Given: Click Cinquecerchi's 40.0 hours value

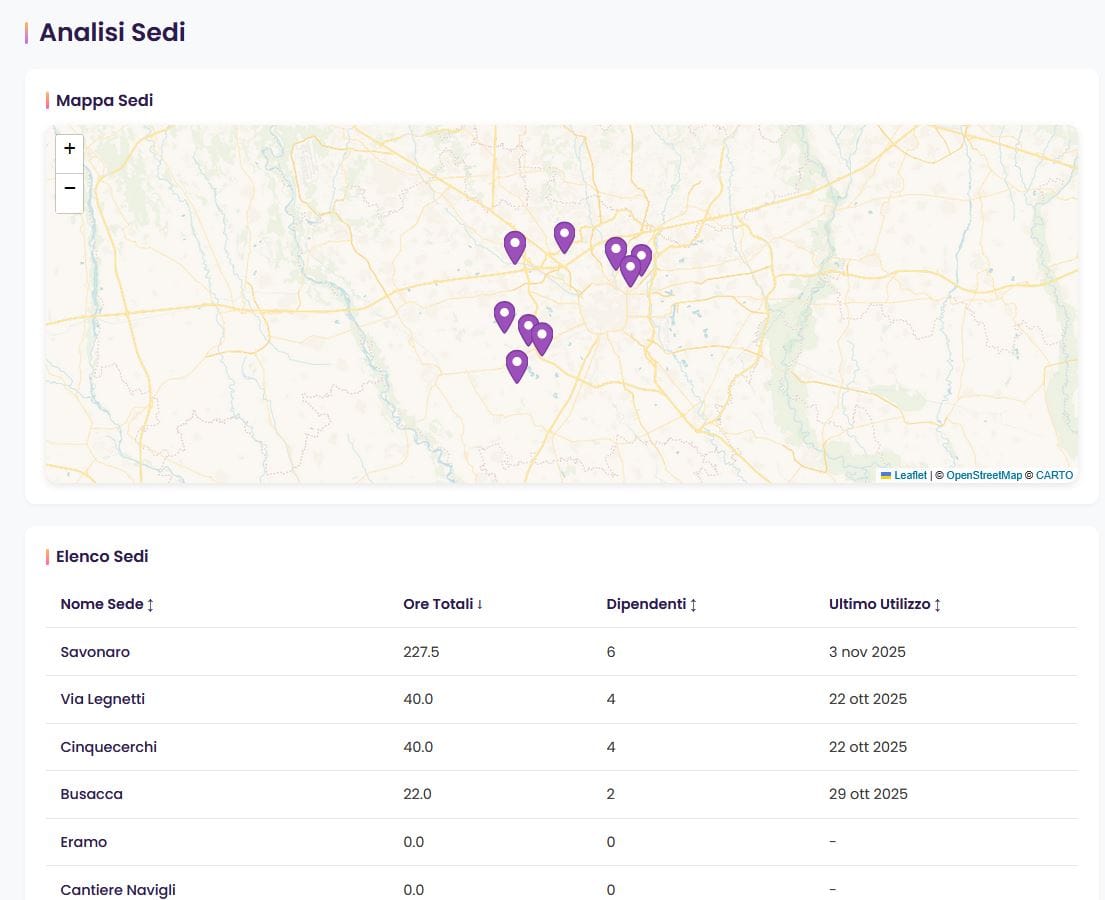Looking at the screenshot, I should (418, 747).
